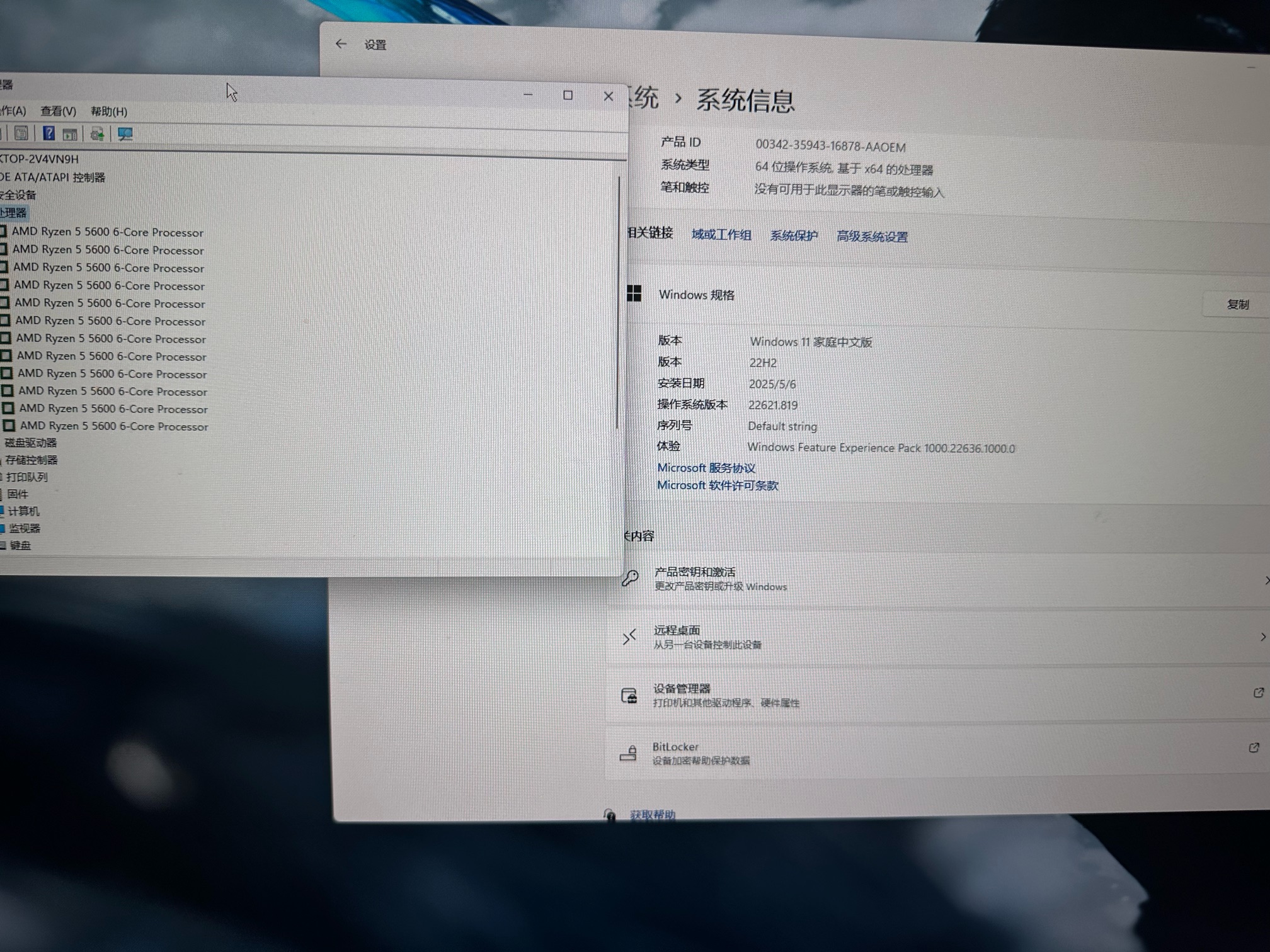Select 打印队列 category
Screen dimensions: 1270x952
[27, 477]
